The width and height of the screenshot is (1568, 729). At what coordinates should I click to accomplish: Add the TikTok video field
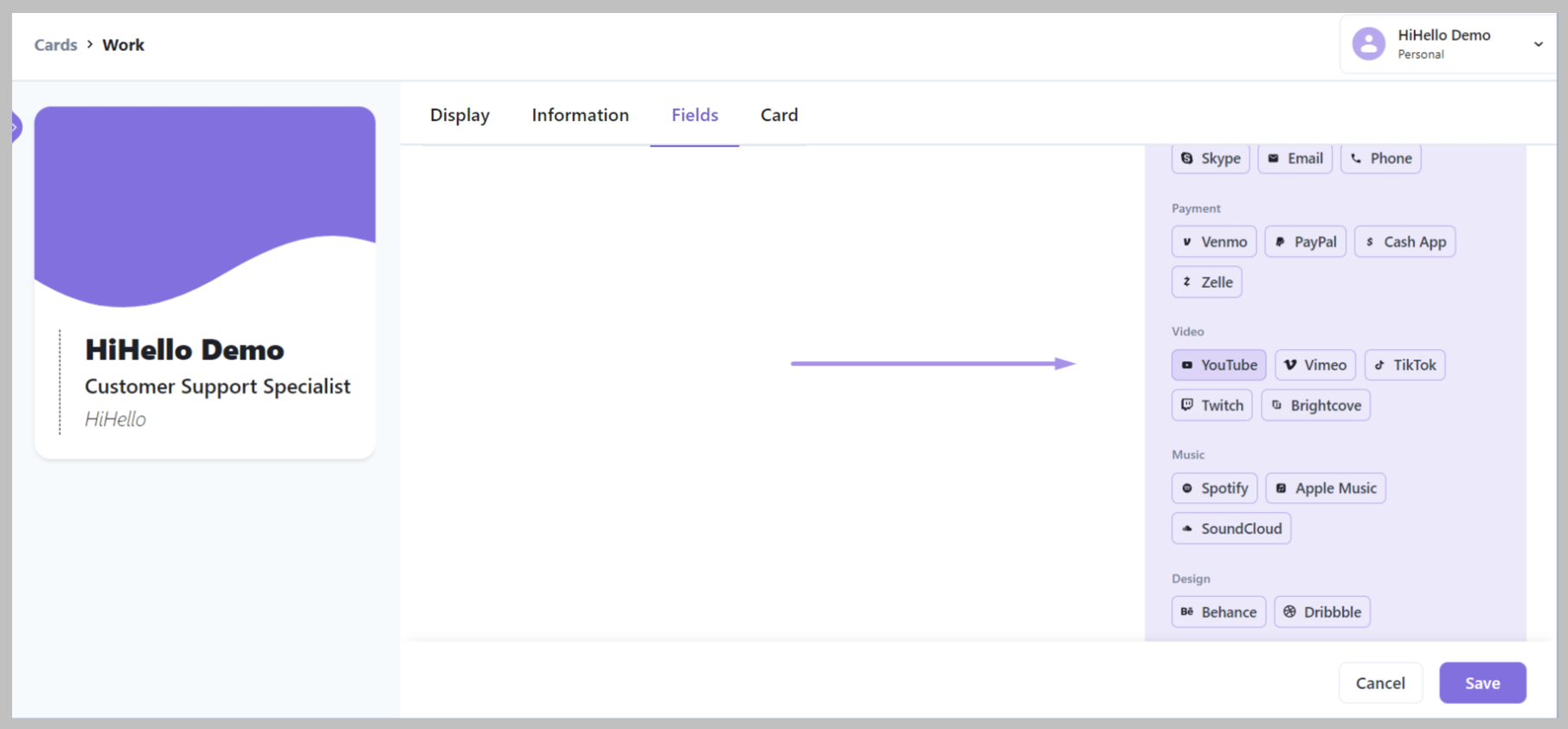[1405, 365]
